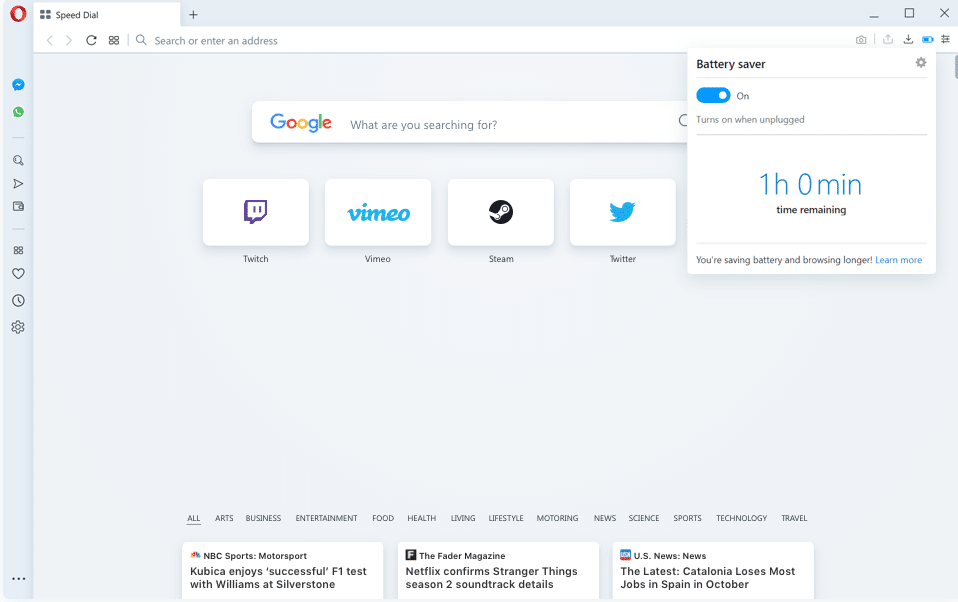Click the battery saver toolbar icon
958x602 pixels.
pyautogui.click(x=927, y=40)
